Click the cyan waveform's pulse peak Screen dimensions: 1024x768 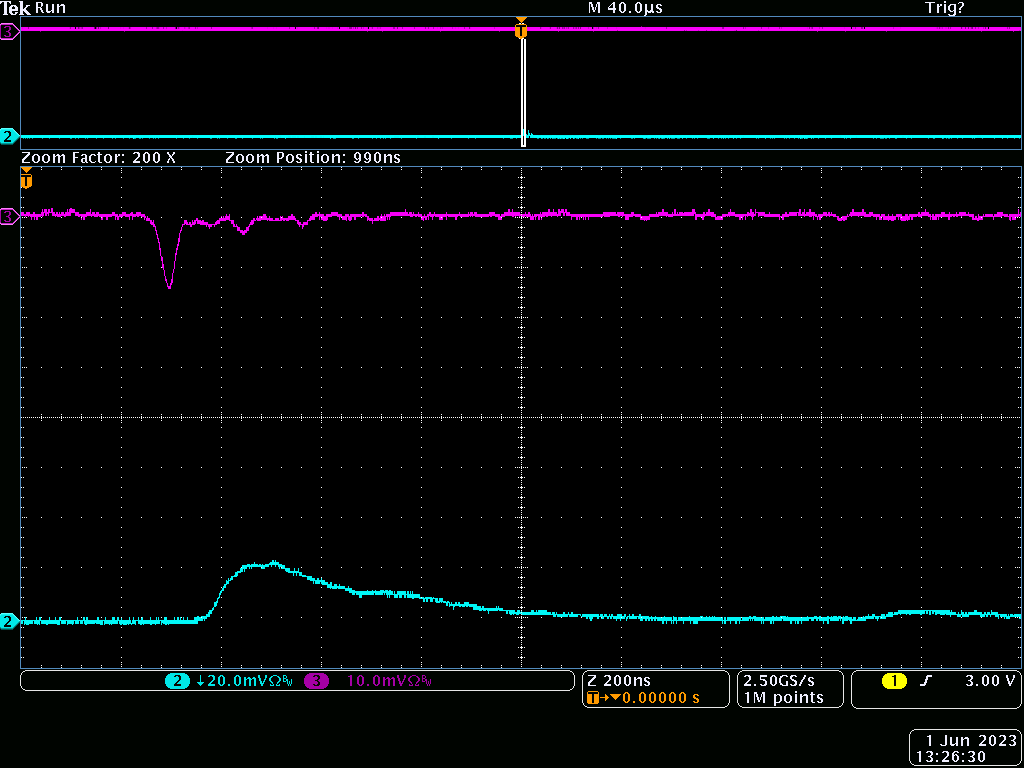click(x=273, y=562)
